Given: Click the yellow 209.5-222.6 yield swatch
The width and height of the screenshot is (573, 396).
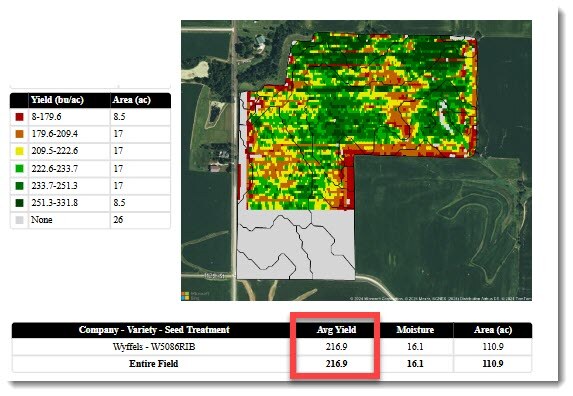Looking at the screenshot, I should pos(19,151).
